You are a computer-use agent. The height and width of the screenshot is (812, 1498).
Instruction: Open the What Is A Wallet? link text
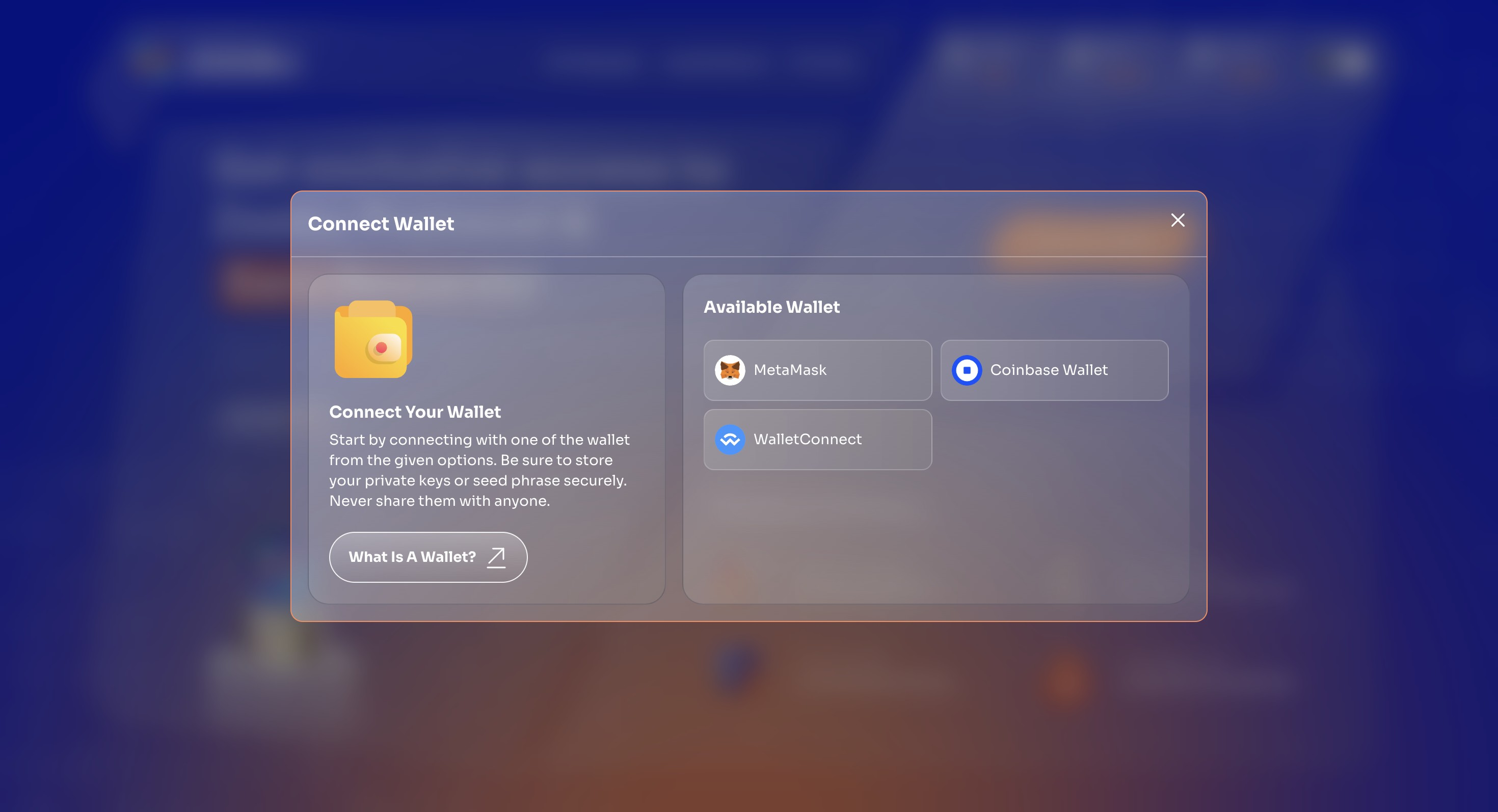click(x=412, y=557)
